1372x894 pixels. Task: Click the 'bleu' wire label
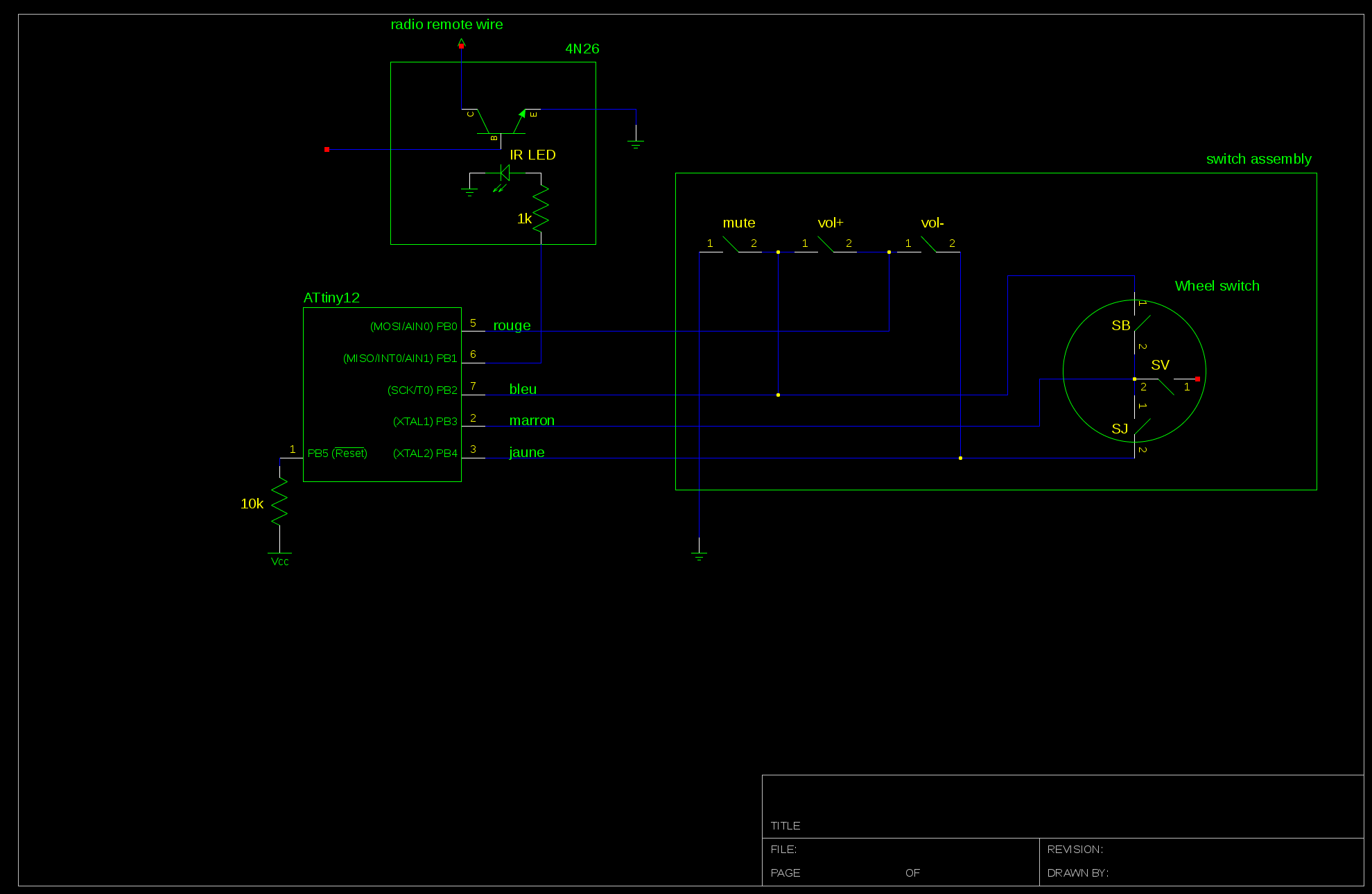(x=523, y=389)
